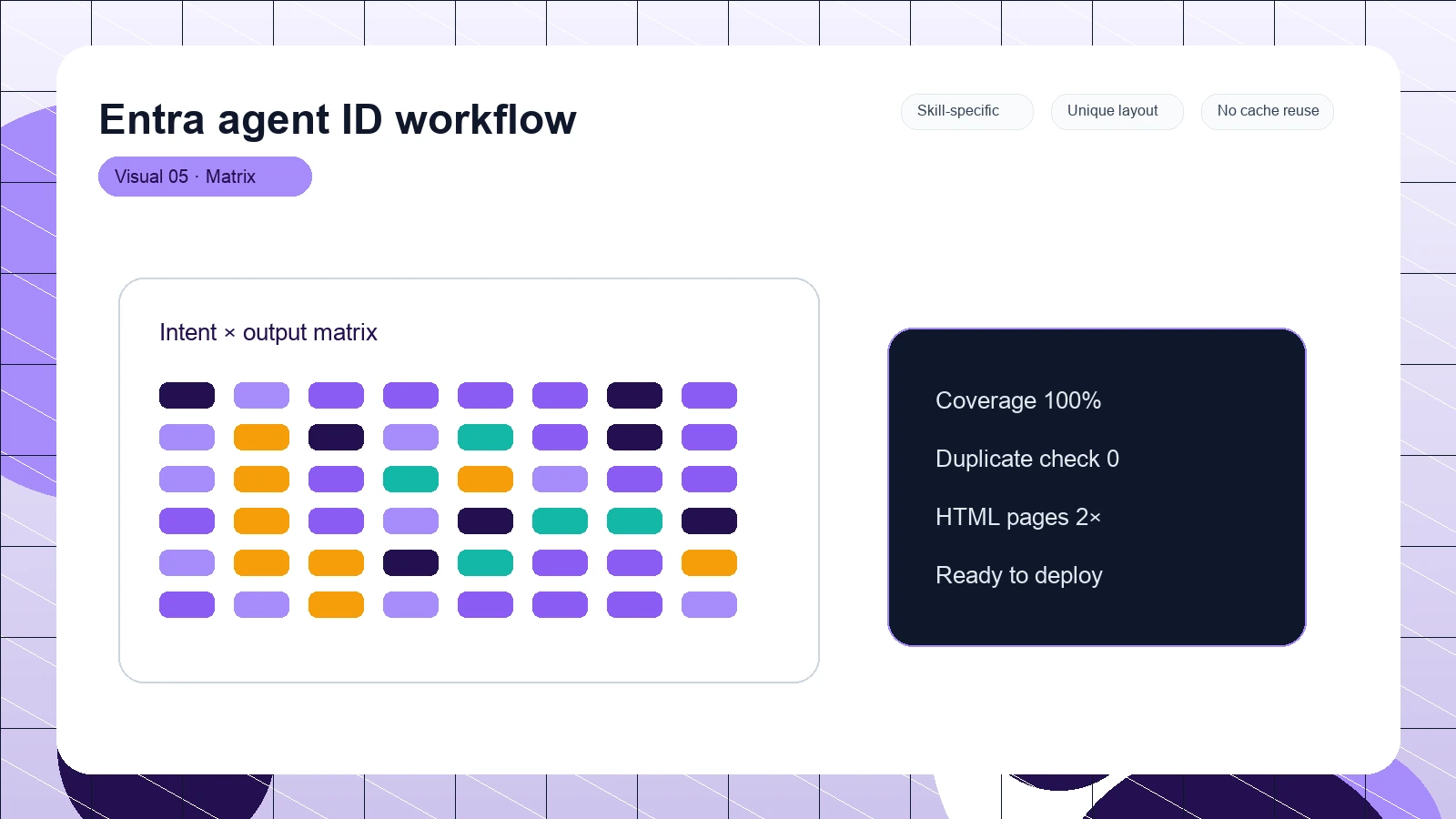The height and width of the screenshot is (819, 1456).
Task: Click the Ready to deploy line
Action: [x=1019, y=575]
